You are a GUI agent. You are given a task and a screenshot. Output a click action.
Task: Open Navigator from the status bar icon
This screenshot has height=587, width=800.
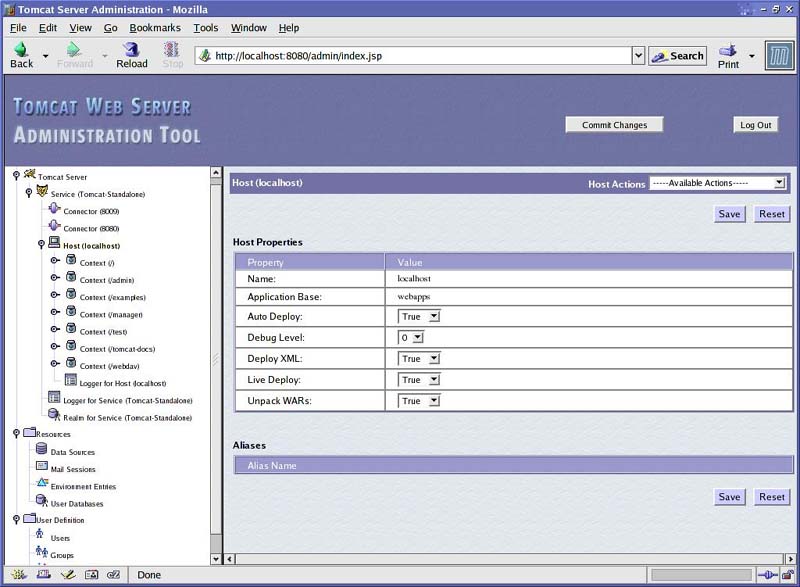pyautogui.click(x=19, y=575)
